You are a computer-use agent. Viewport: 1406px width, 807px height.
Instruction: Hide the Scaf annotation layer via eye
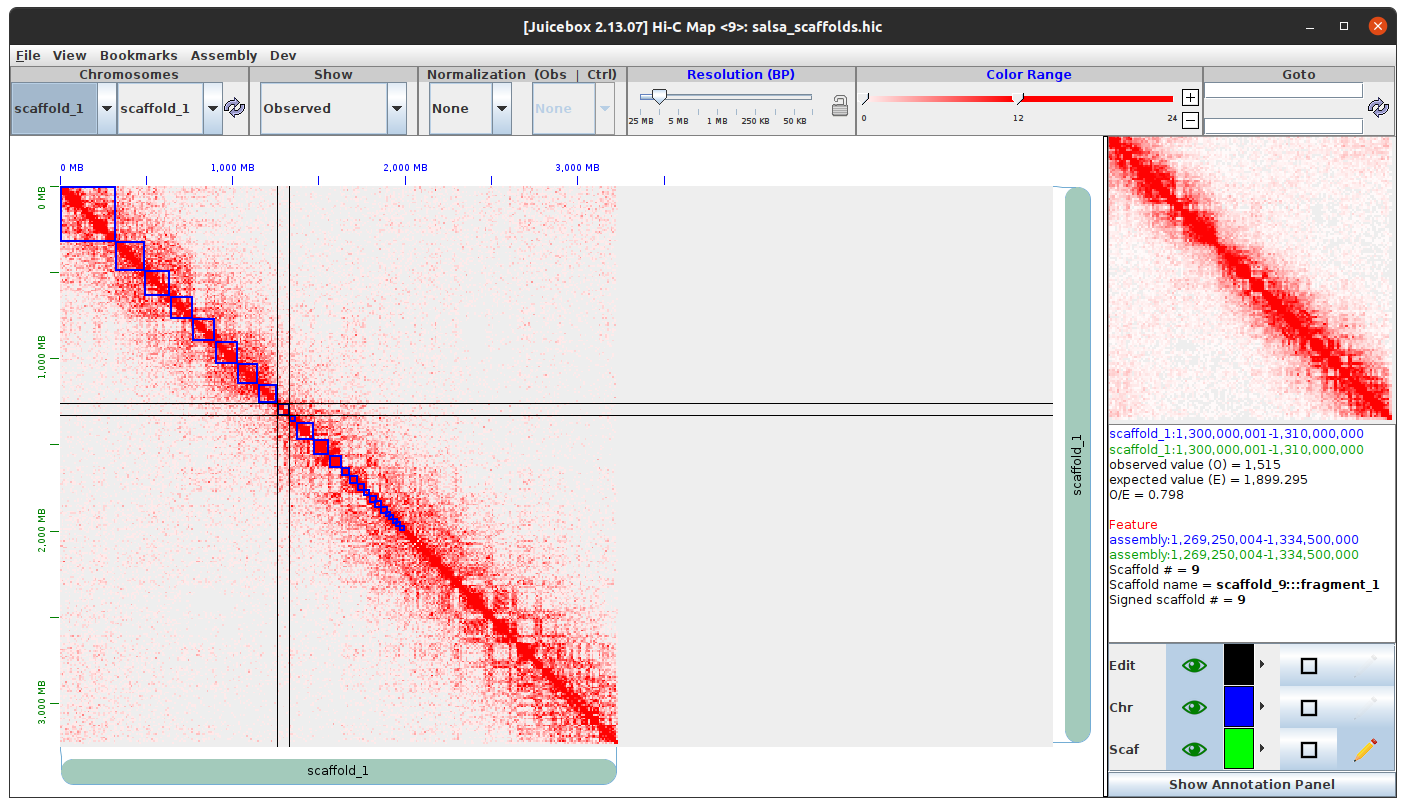click(x=1193, y=749)
